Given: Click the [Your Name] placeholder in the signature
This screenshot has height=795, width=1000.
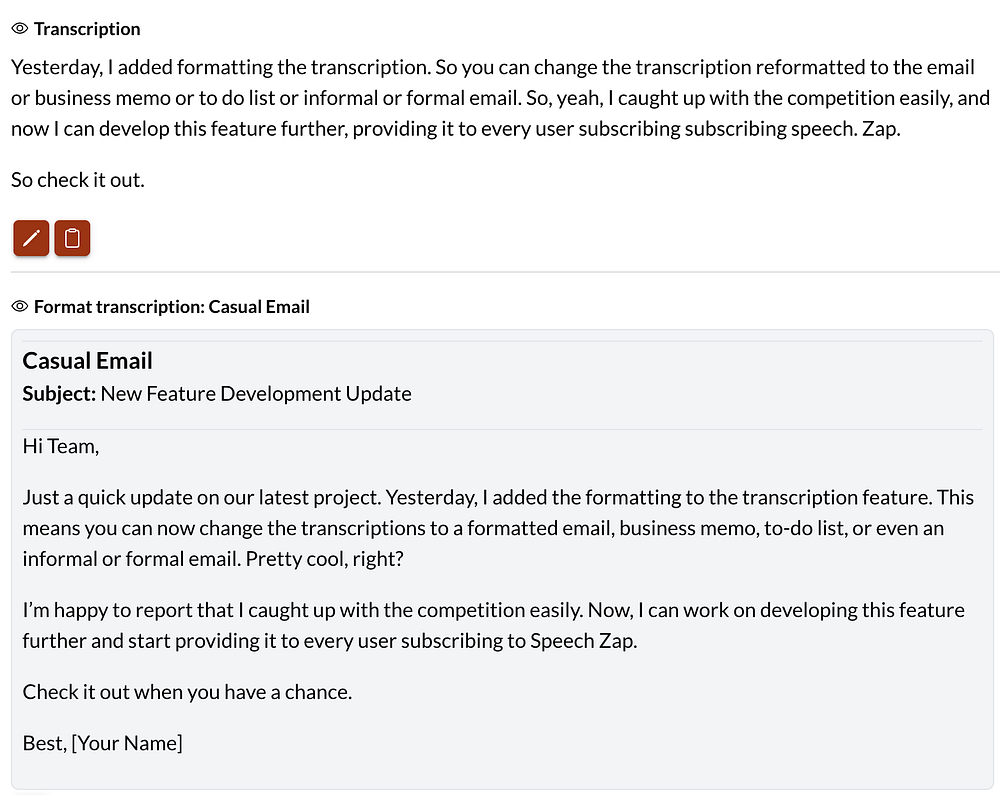Looking at the screenshot, I should coord(127,743).
